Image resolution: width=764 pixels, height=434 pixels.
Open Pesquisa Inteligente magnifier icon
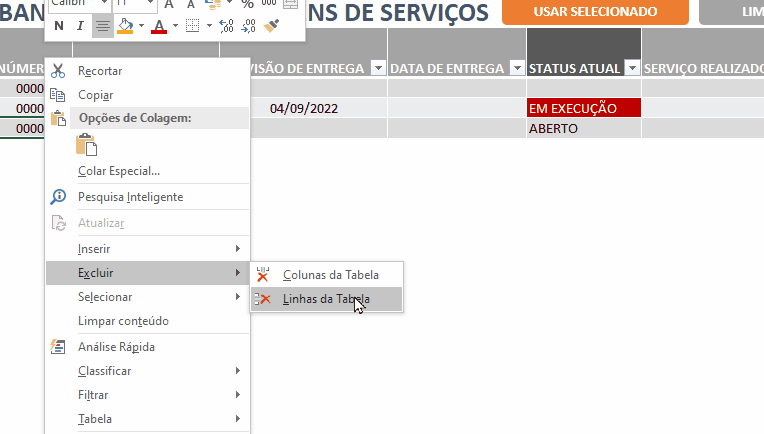pyautogui.click(x=58, y=197)
